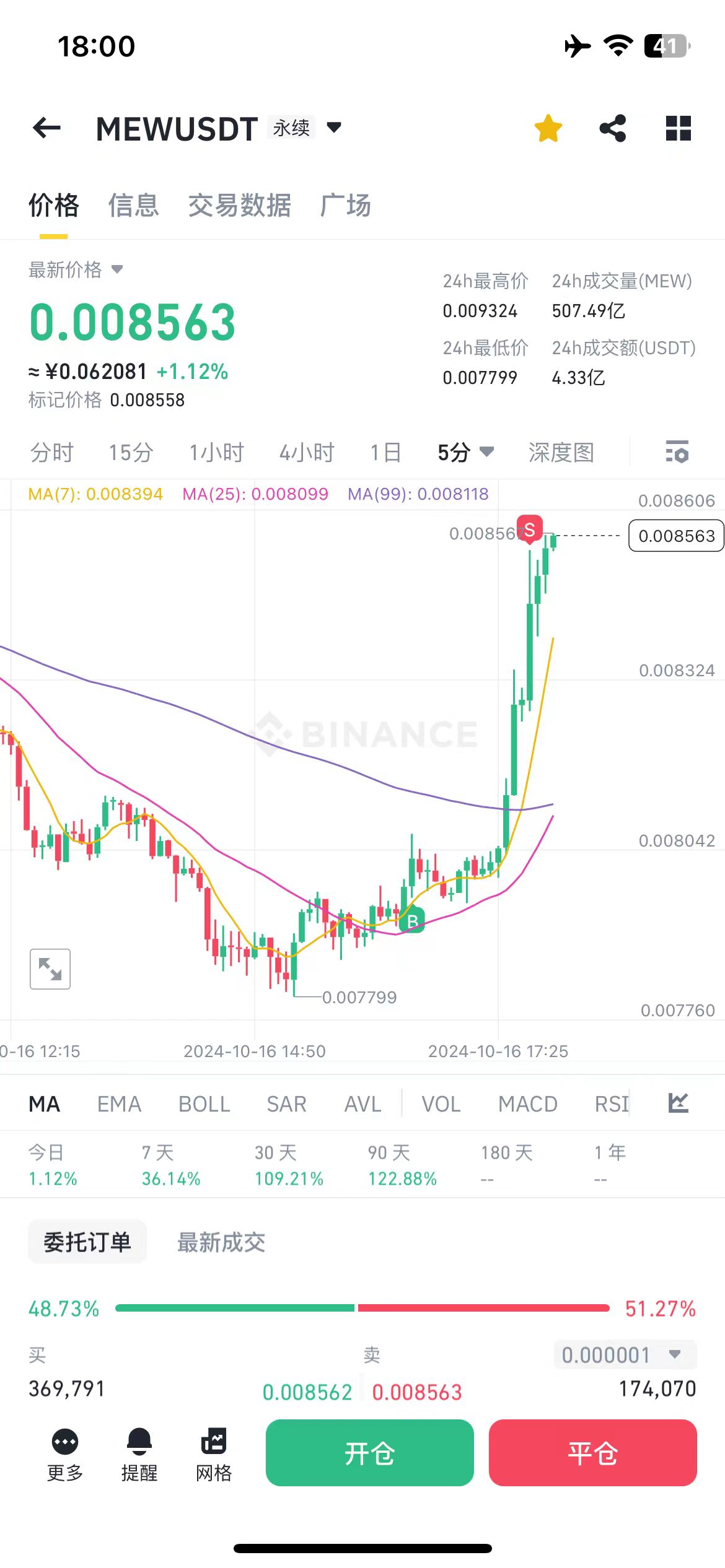This screenshot has height=1568, width=725.
Task: Tap bid price 0.008562
Action: [x=307, y=1392]
